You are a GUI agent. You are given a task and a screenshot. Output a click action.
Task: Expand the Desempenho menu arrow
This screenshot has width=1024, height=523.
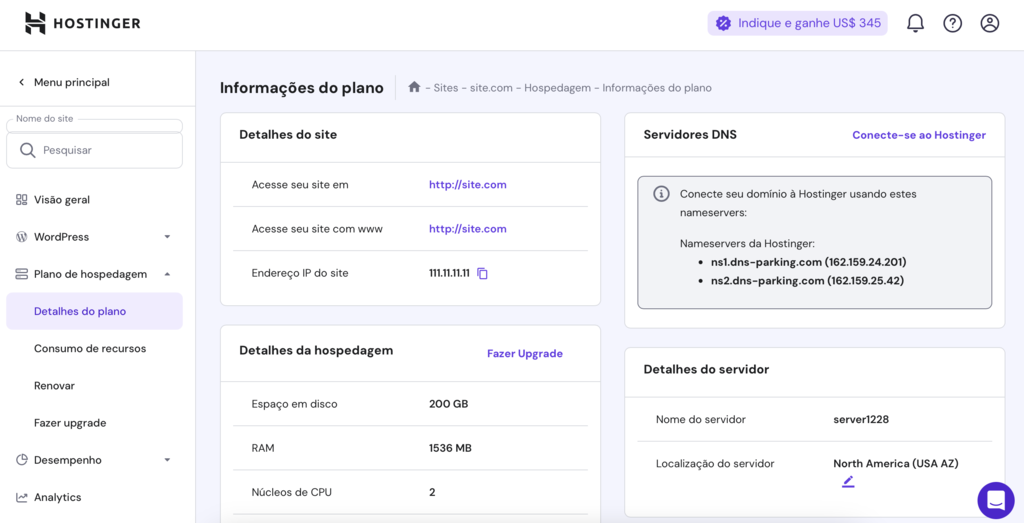[167, 460]
